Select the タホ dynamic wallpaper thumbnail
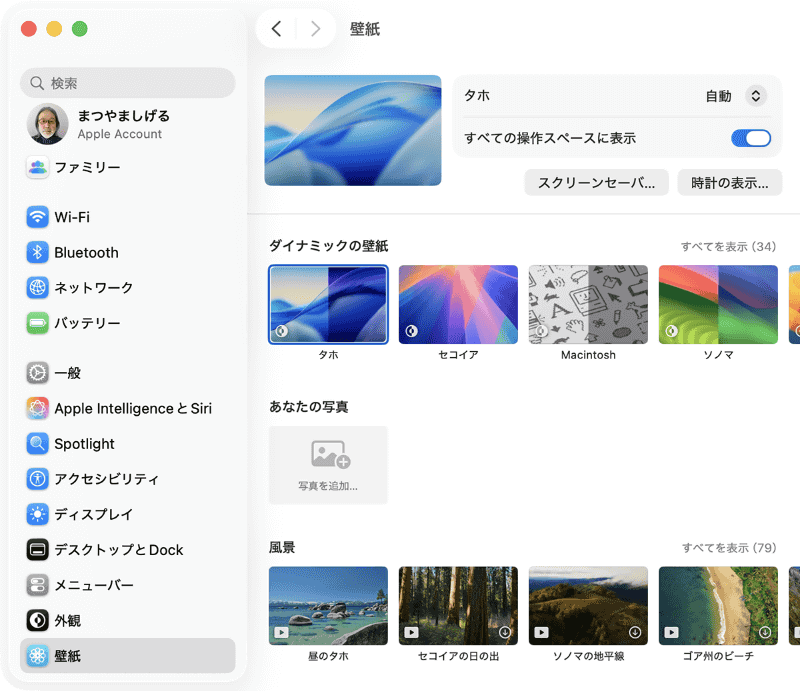 328,304
